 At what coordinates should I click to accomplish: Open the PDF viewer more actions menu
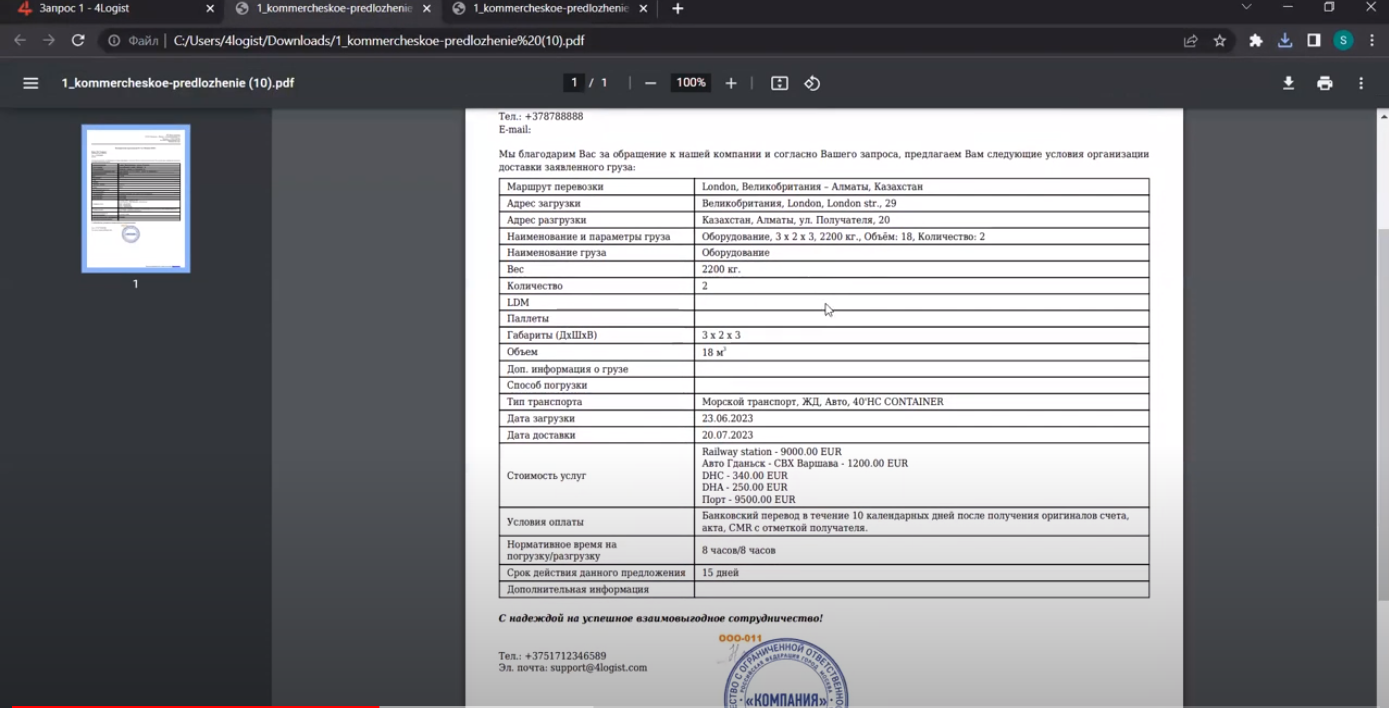(1361, 83)
